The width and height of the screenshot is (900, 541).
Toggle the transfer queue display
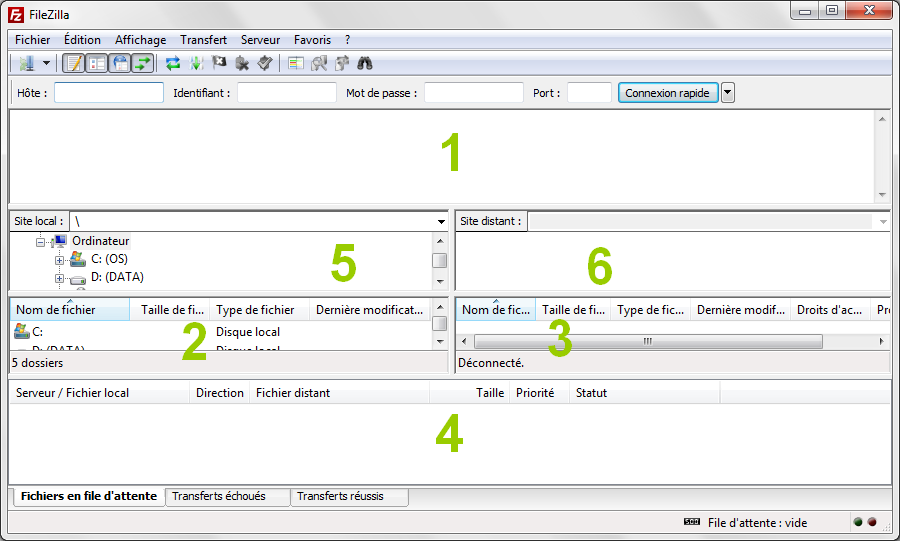click(142, 63)
